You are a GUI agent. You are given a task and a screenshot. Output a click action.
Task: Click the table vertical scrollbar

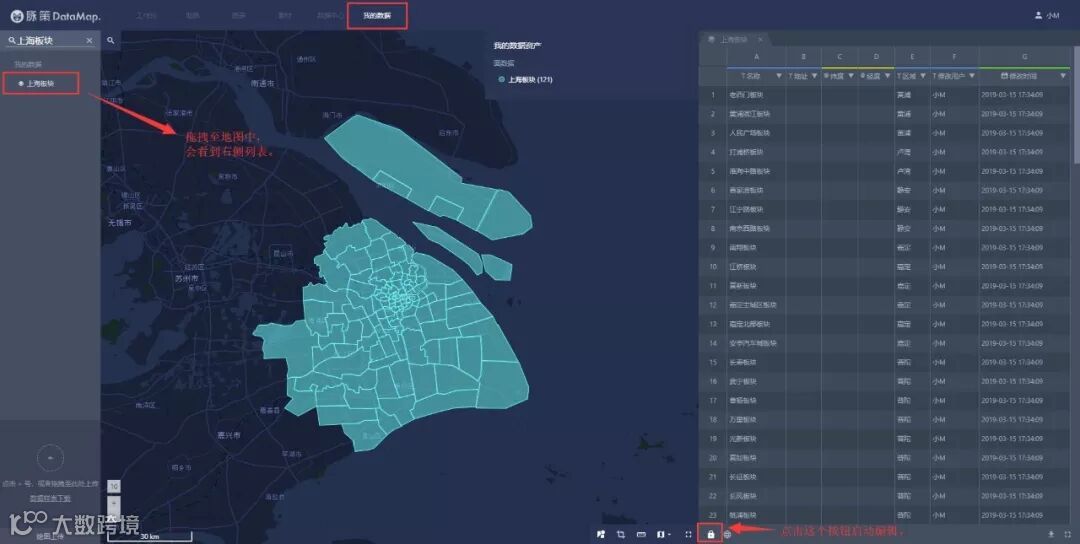click(1076, 103)
